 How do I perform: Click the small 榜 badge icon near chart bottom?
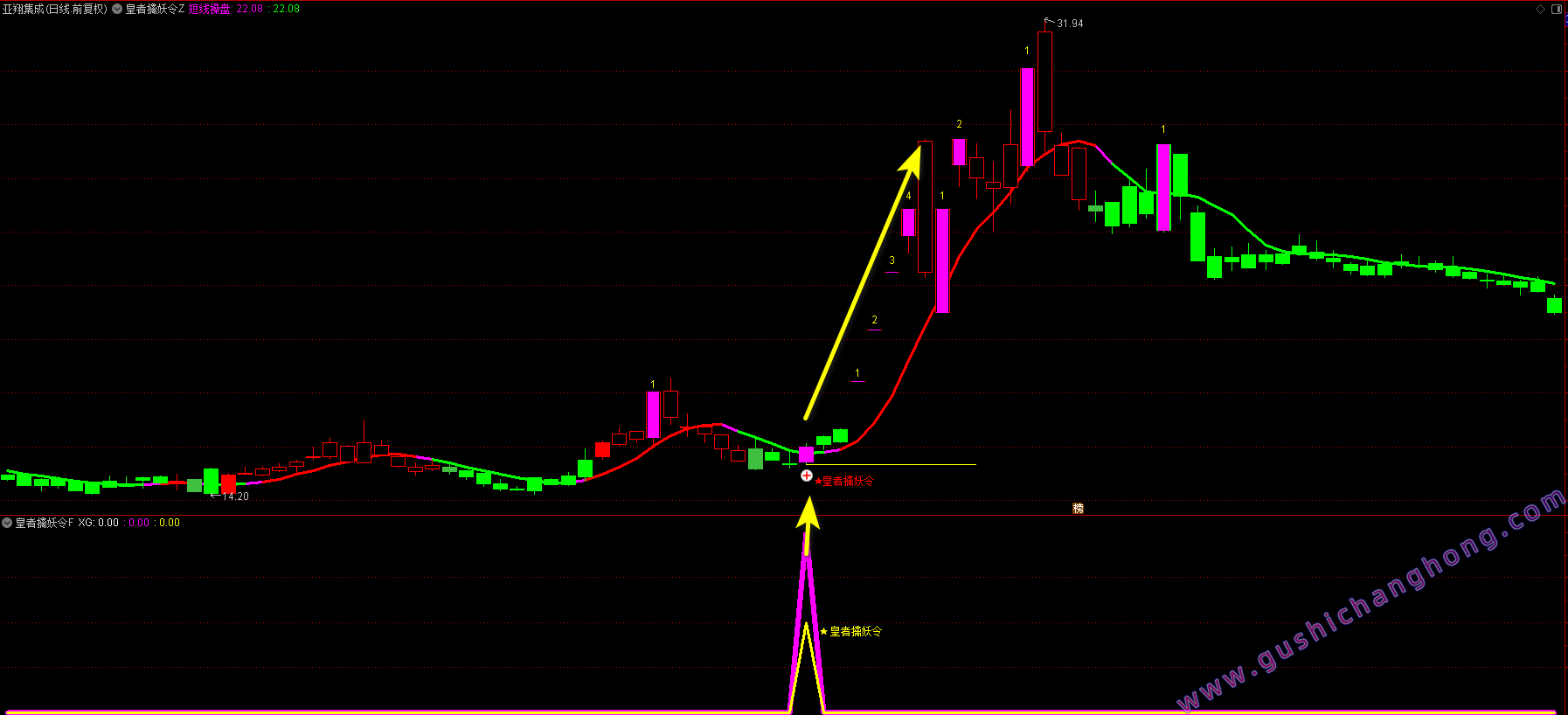coord(1078,508)
